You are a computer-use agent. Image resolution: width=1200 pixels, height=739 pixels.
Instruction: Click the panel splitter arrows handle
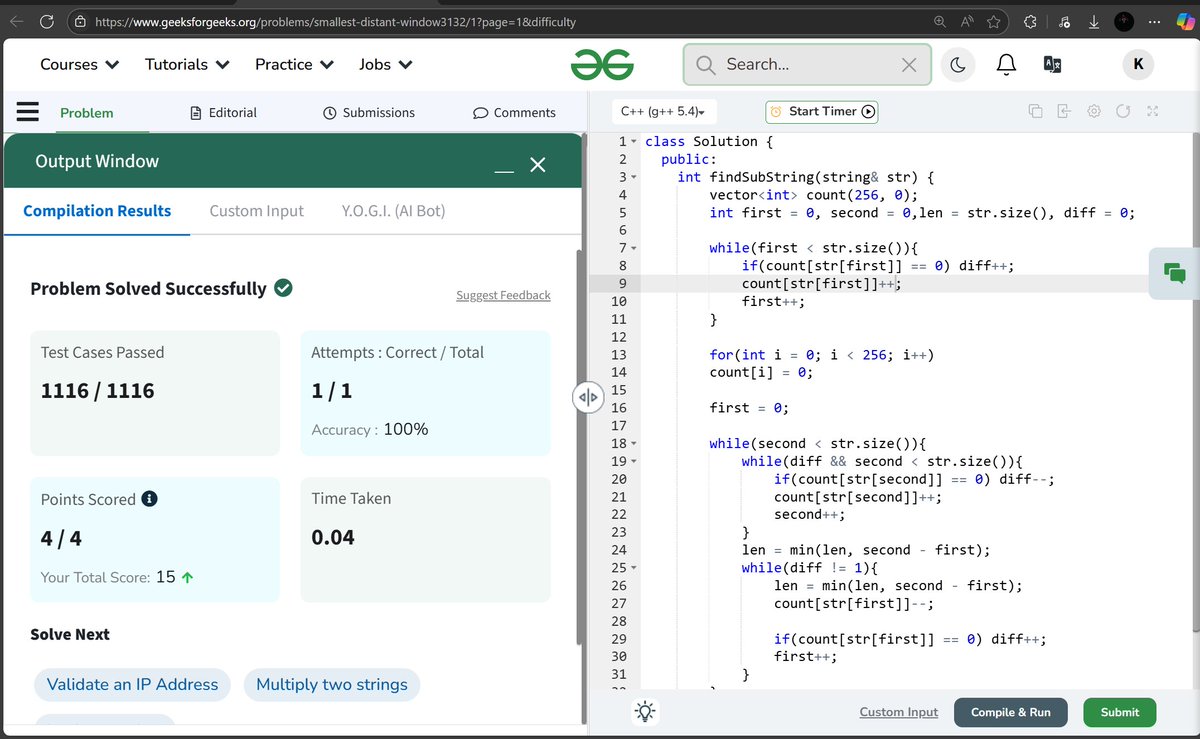(x=587, y=398)
